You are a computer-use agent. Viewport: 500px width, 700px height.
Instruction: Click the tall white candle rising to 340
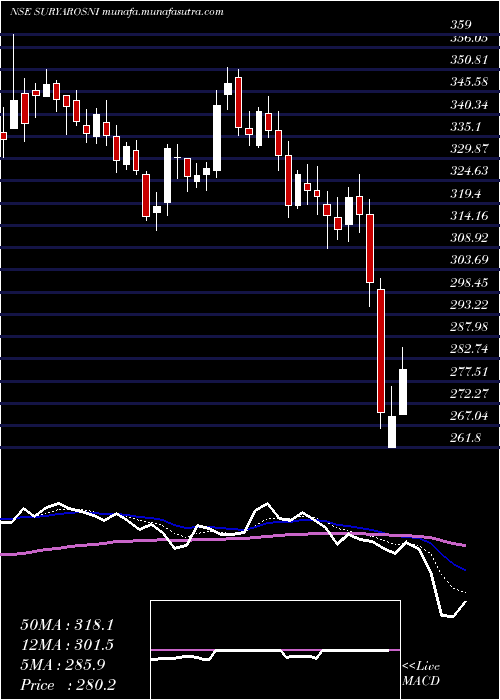217,138
